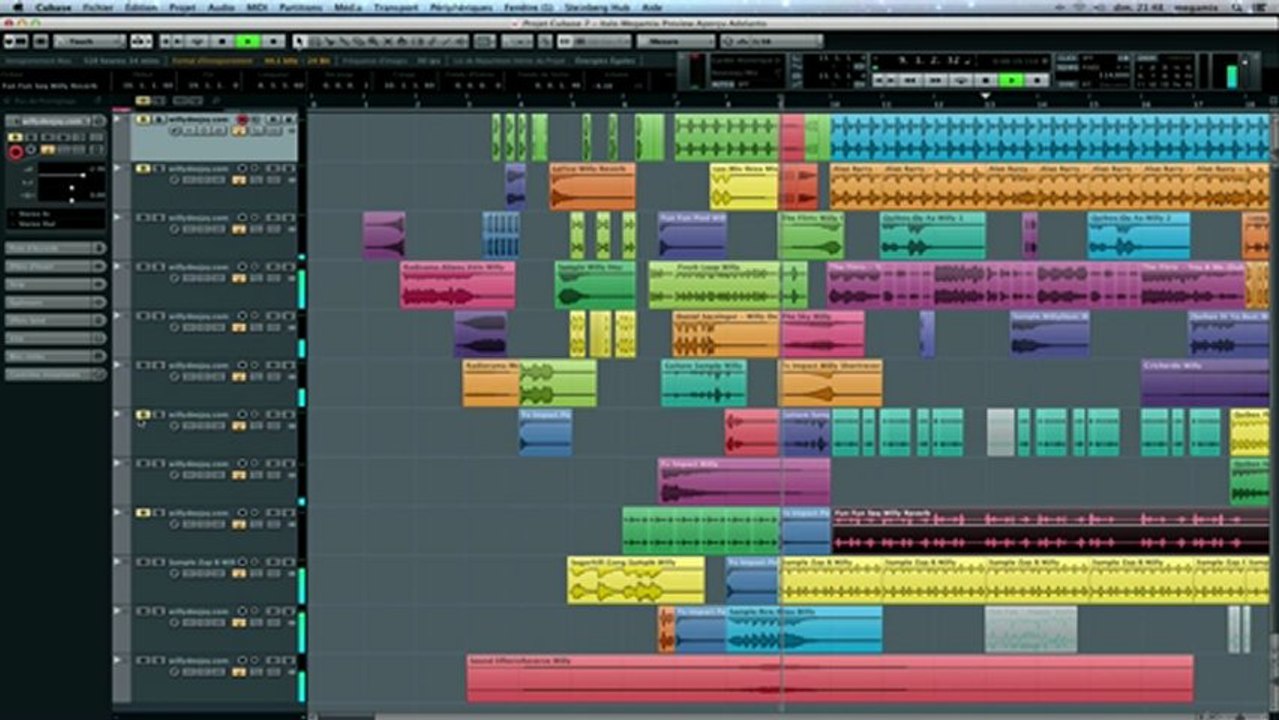This screenshot has width=1279, height=720.
Task: Select the Erase tool
Action: pyautogui.click(x=358, y=42)
